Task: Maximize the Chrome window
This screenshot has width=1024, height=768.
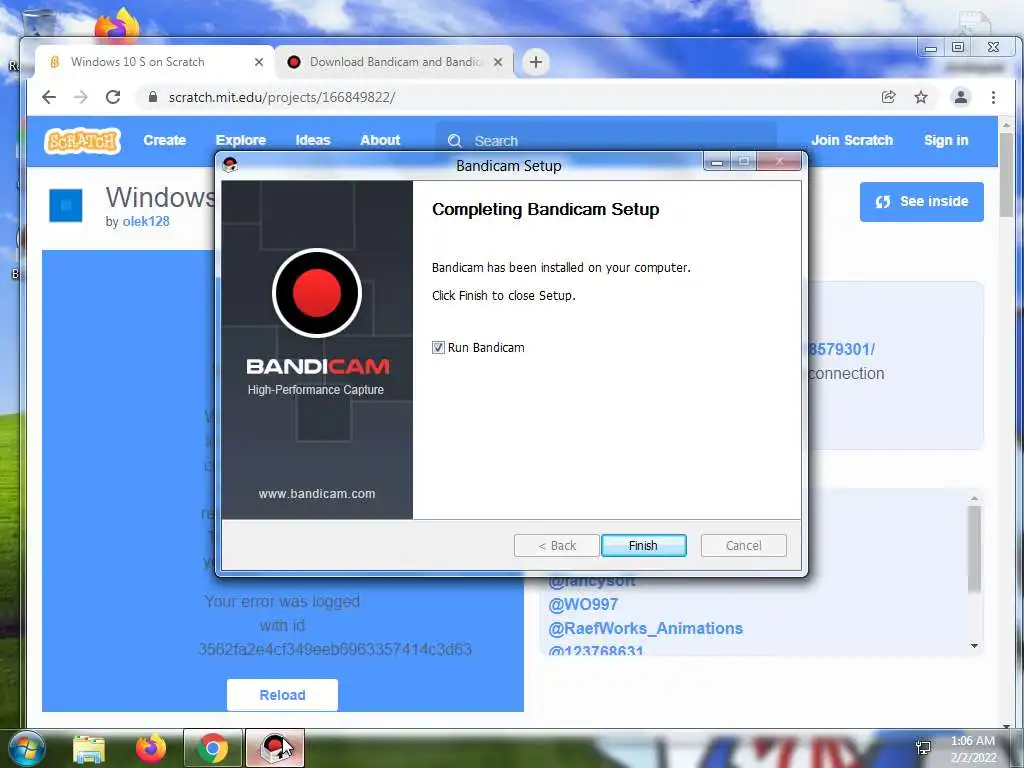Action: [x=958, y=47]
